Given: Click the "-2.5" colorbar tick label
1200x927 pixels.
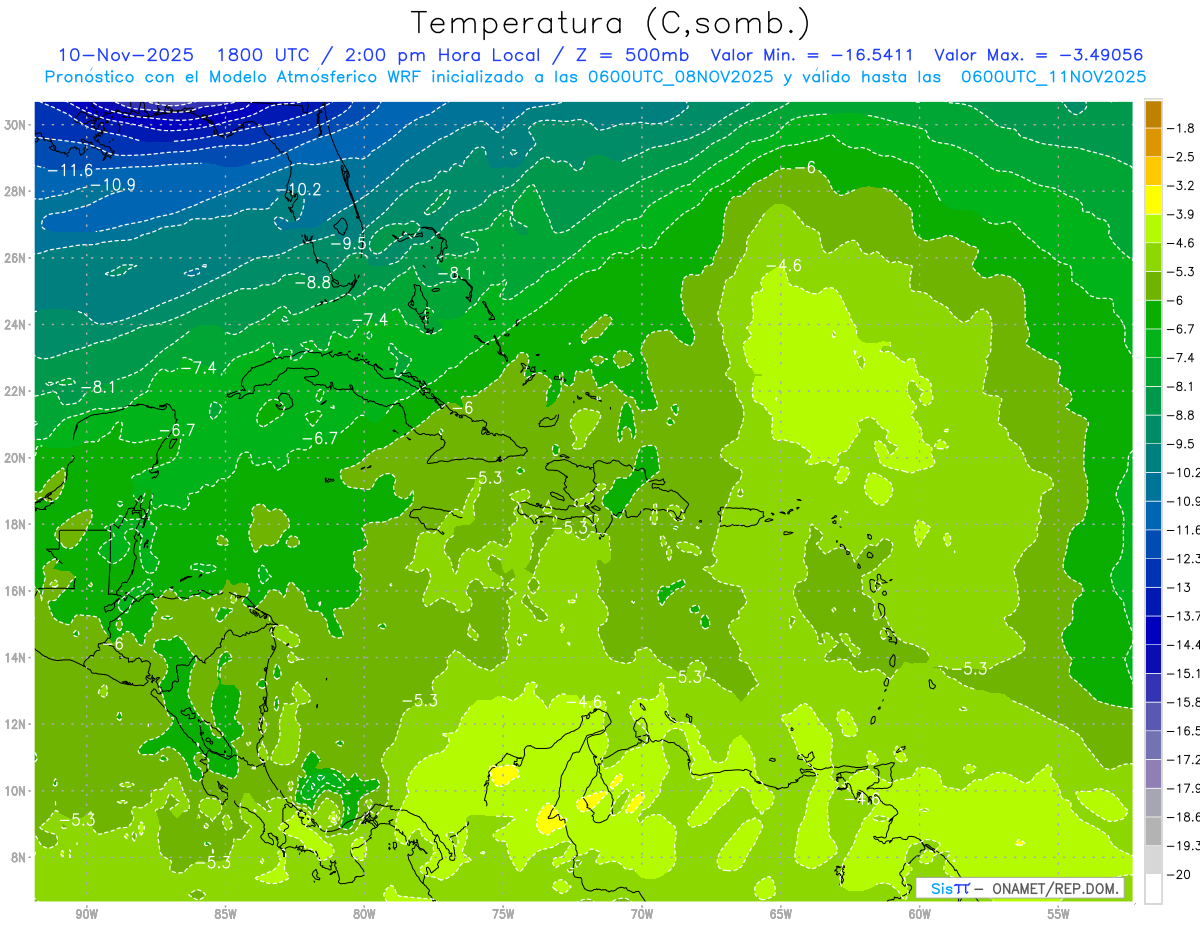Looking at the screenshot, I should point(1181,157).
